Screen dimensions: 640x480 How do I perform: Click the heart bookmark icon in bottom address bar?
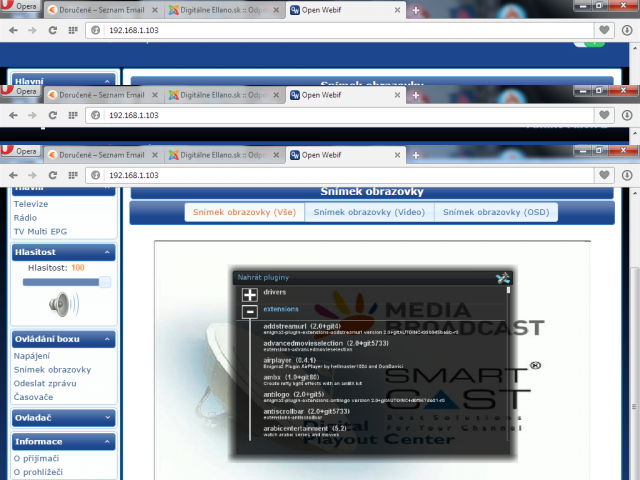[604, 175]
